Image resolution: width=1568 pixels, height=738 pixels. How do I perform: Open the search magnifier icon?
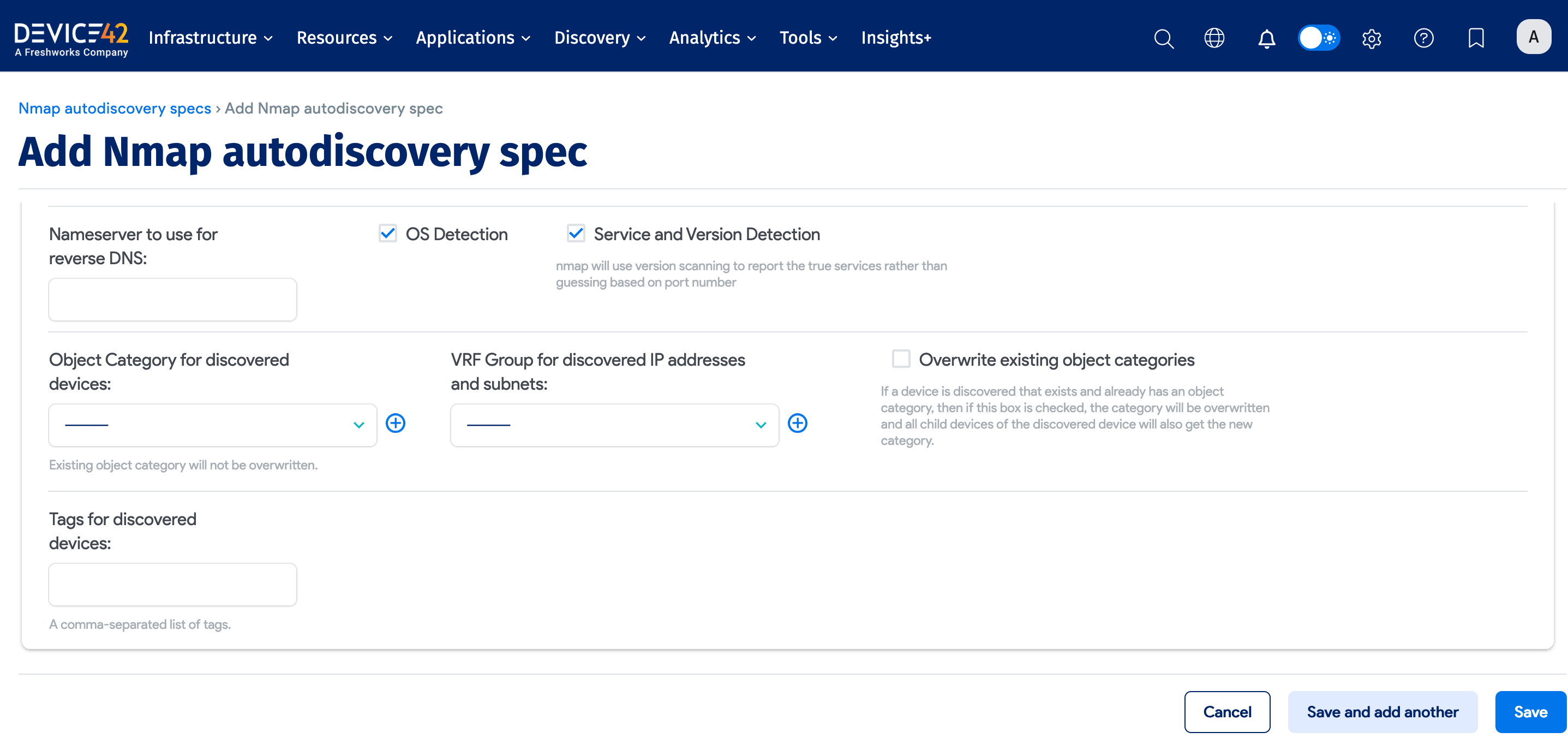(1163, 38)
